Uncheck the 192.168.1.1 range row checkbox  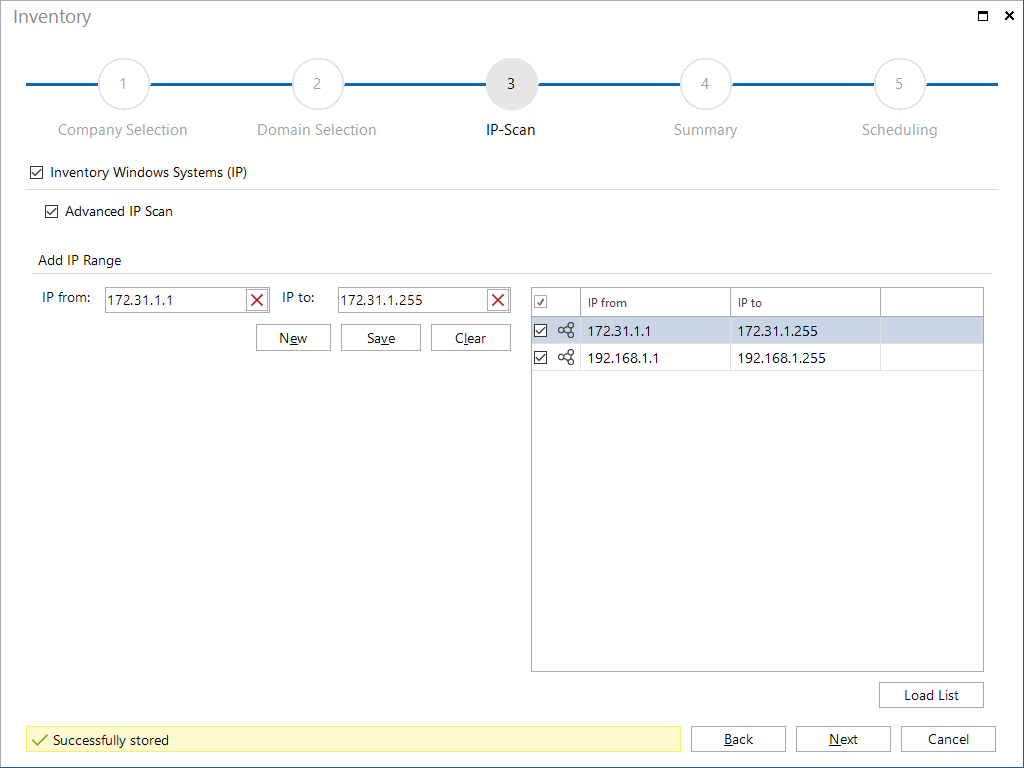click(x=541, y=357)
